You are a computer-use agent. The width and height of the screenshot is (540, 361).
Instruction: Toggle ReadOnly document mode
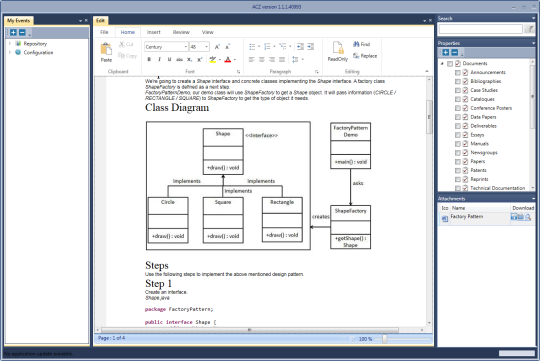[338, 51]
